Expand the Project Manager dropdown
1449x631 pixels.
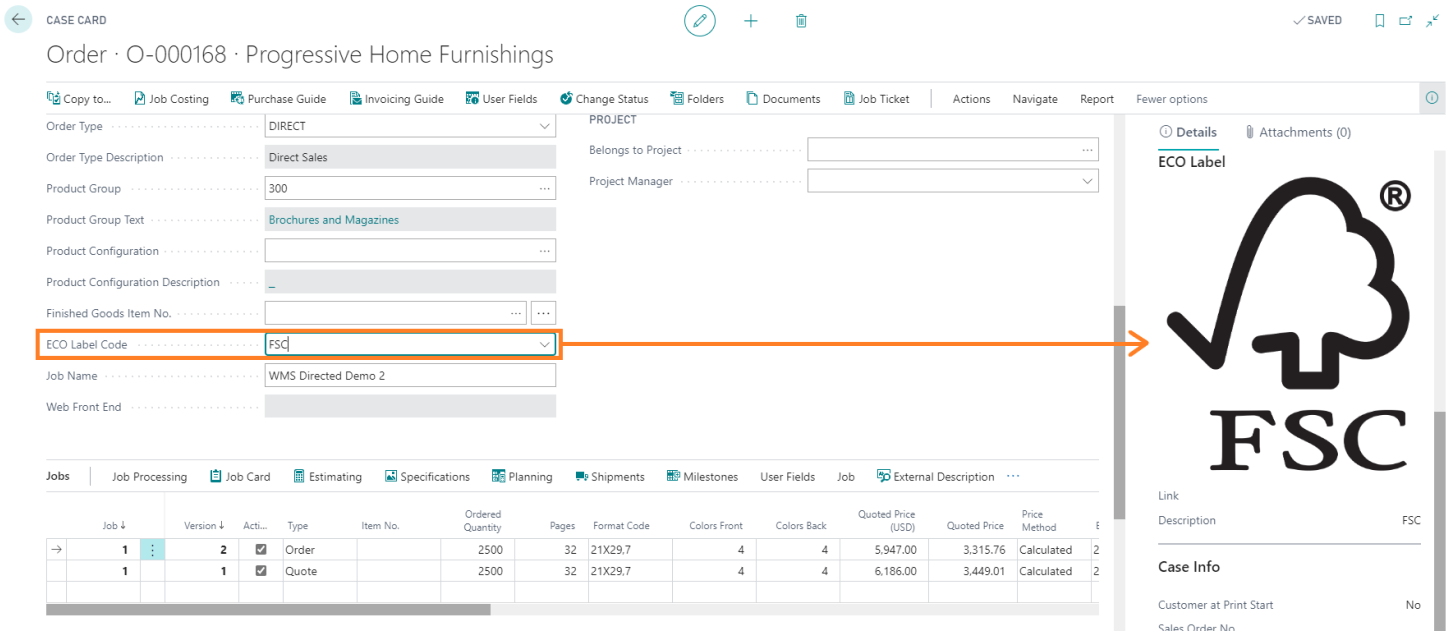(x=1088, y=181)
